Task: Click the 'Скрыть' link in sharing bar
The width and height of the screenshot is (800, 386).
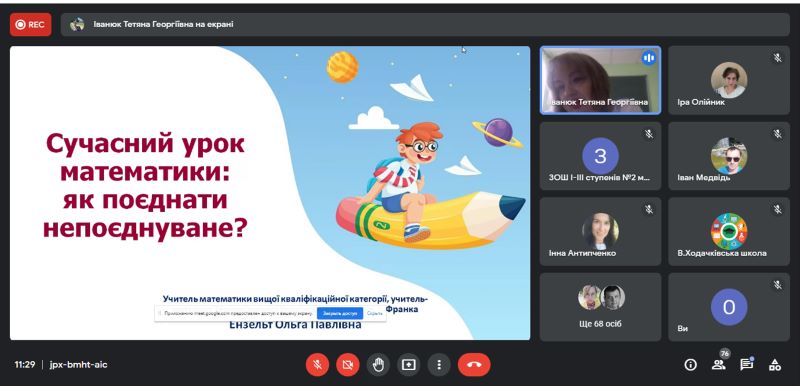Action: tap(374, 313)
